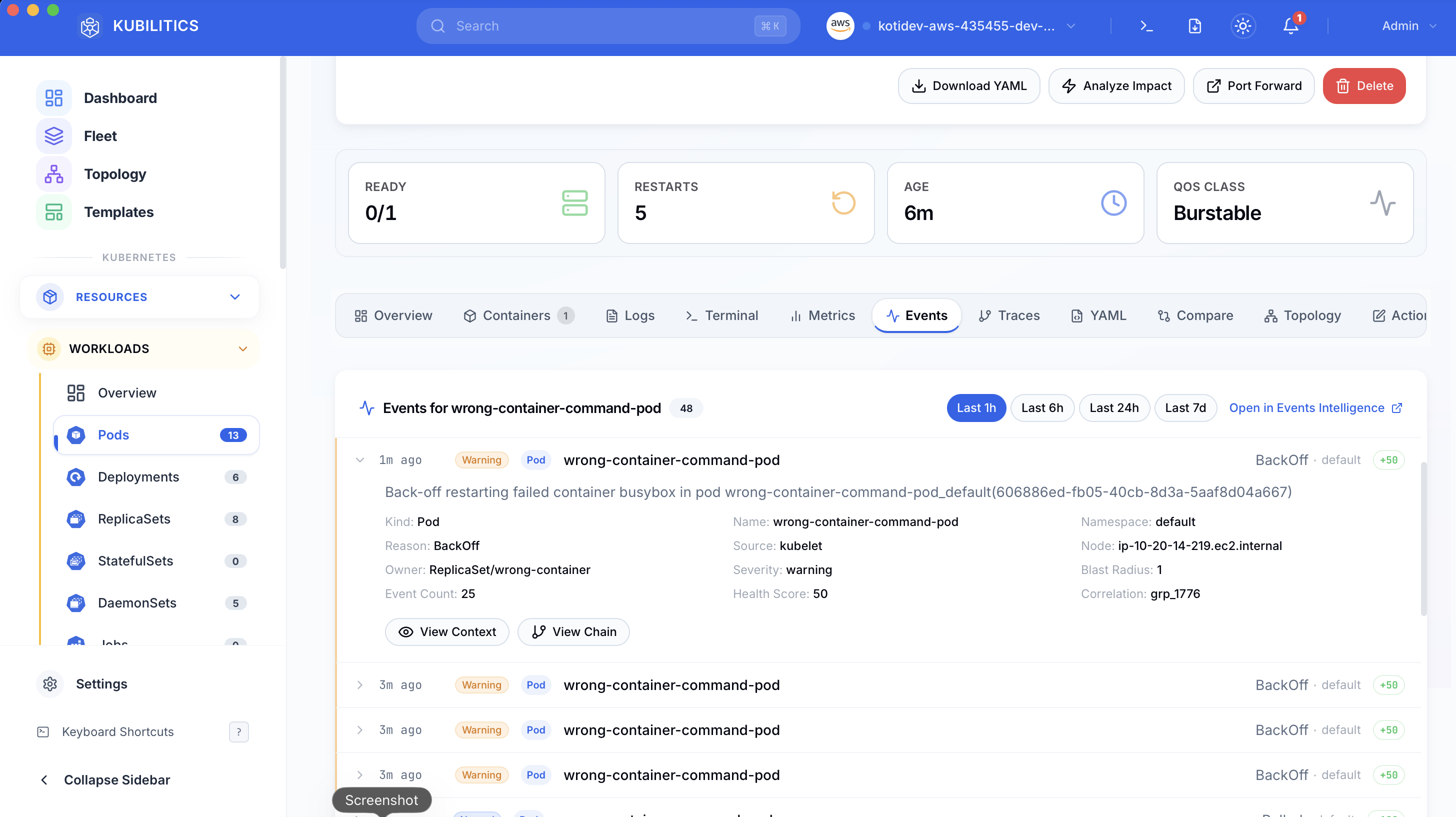This screenshot has height=817, width=1456.
Task: Expand the second 3m ago BackOff event
Action: 360,730
